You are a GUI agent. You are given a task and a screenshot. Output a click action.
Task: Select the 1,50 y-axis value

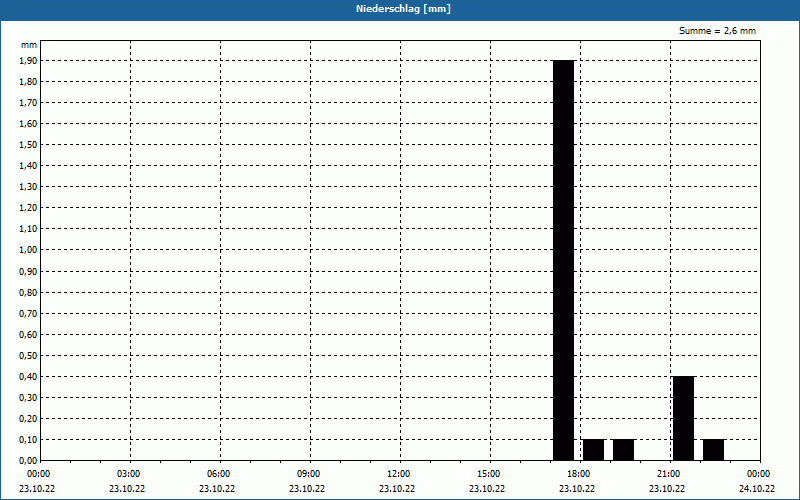pyautogui.click(x=28, y=144)
